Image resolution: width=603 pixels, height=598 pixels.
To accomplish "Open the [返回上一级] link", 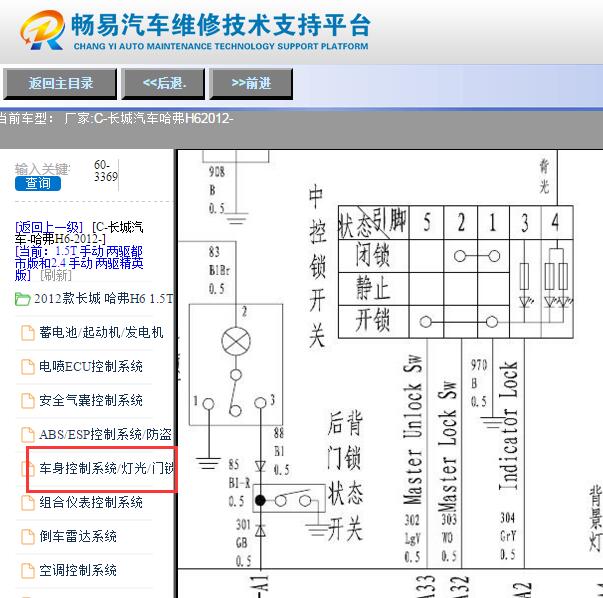I will (x=49, y=227).
